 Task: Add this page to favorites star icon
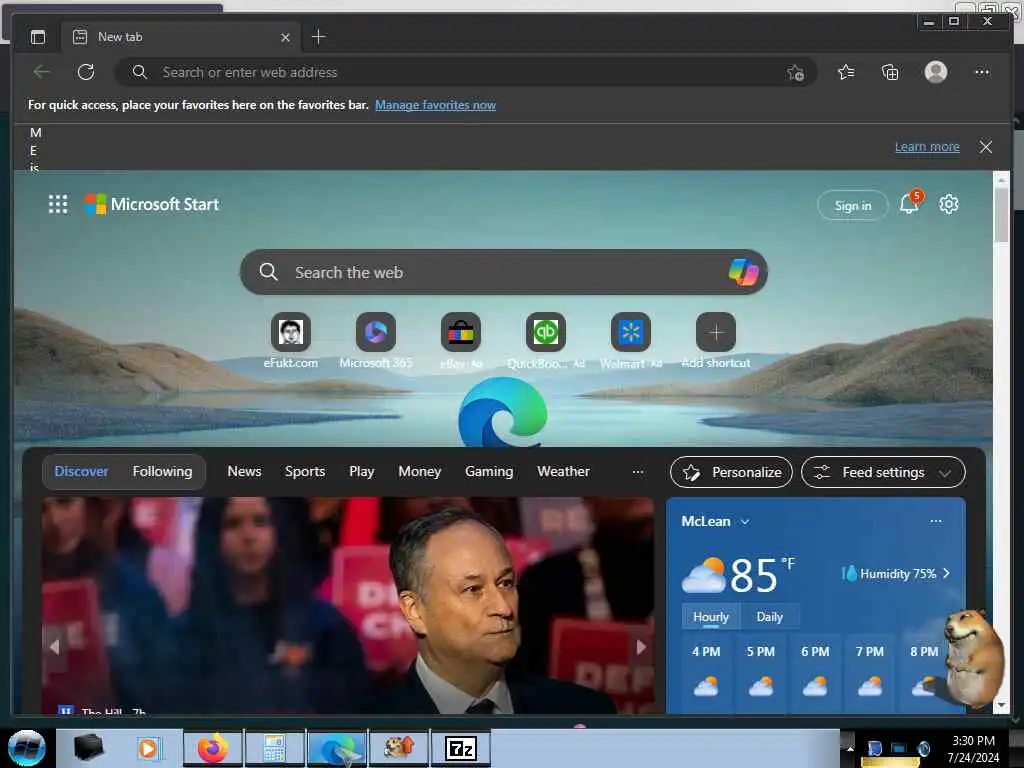(x=795, y=72)
